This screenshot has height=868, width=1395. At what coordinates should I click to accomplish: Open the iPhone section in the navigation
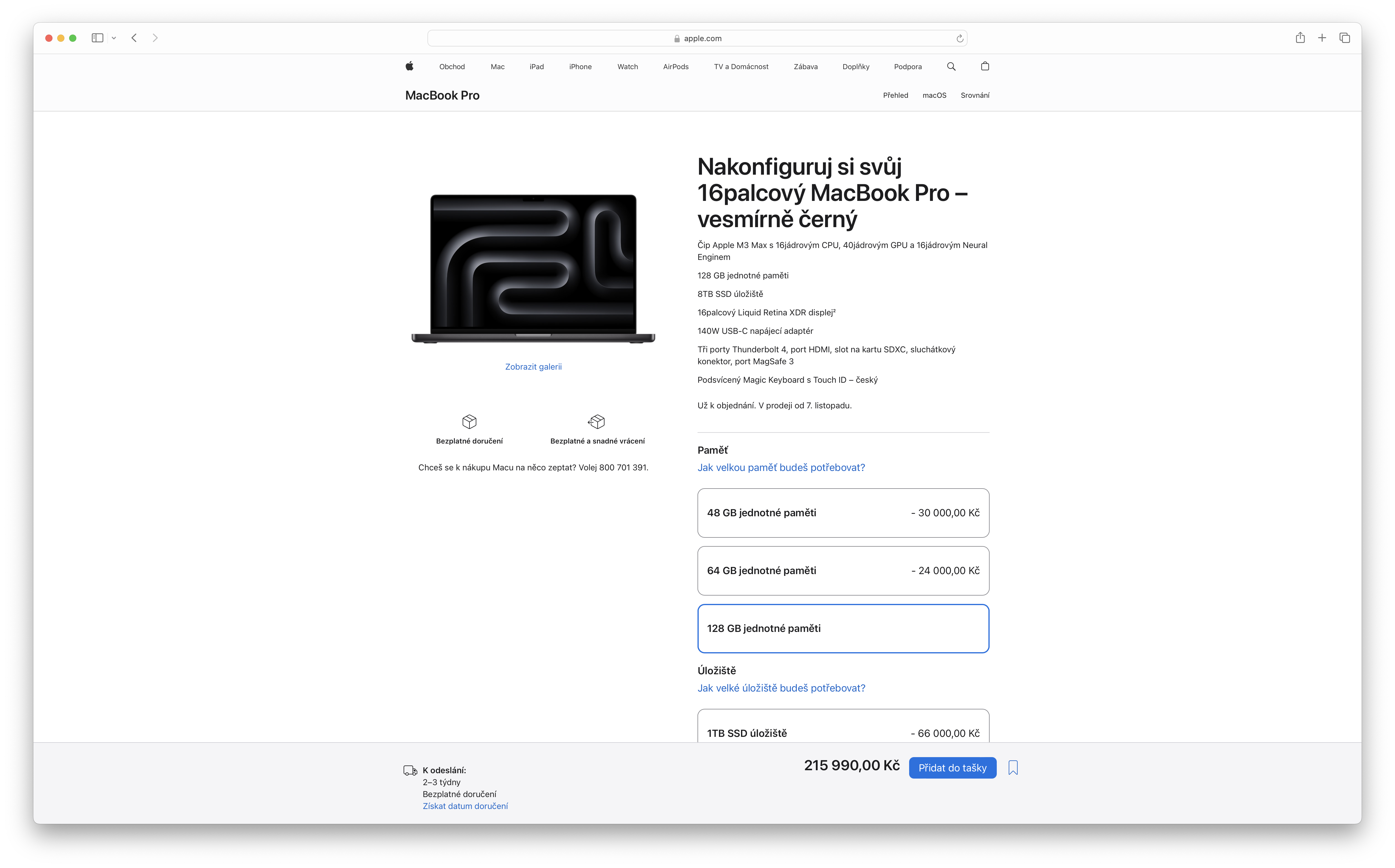pyautogui.click(x=580, y=66)
